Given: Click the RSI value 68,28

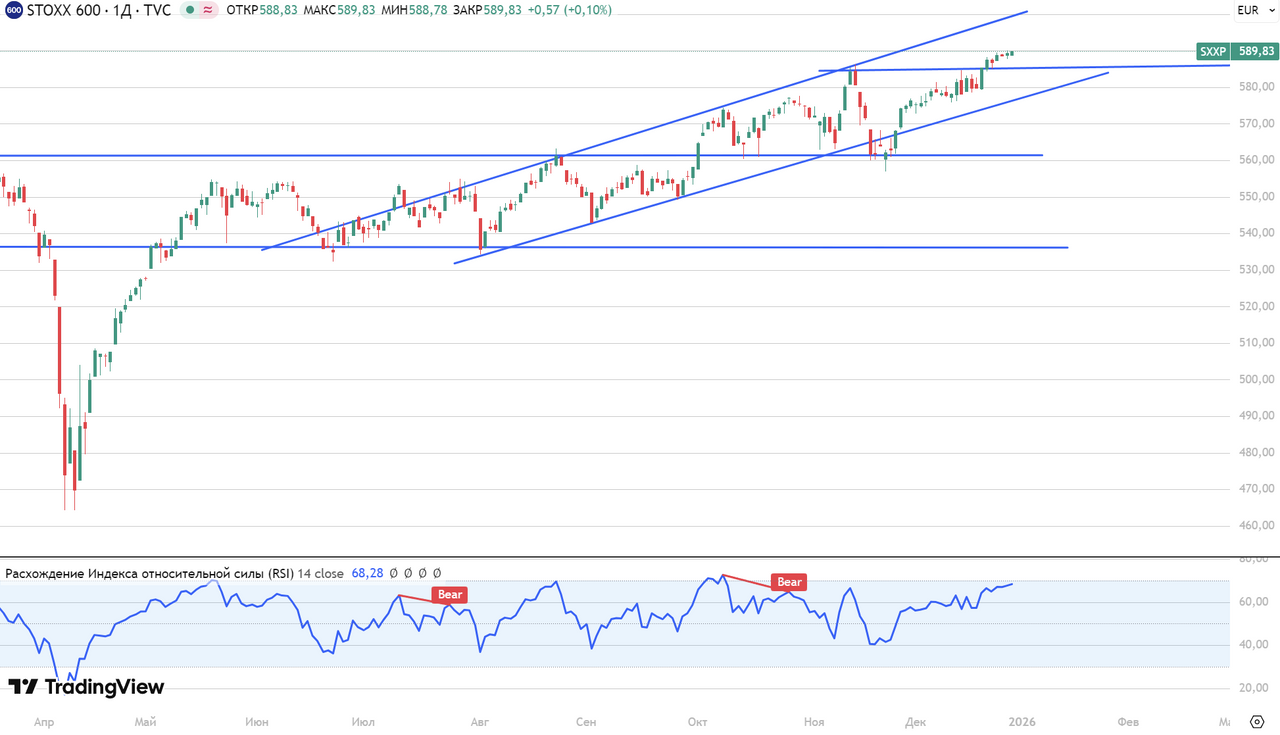Looking at the screenshot, I should pyautogui.click(x=368, y=574).
